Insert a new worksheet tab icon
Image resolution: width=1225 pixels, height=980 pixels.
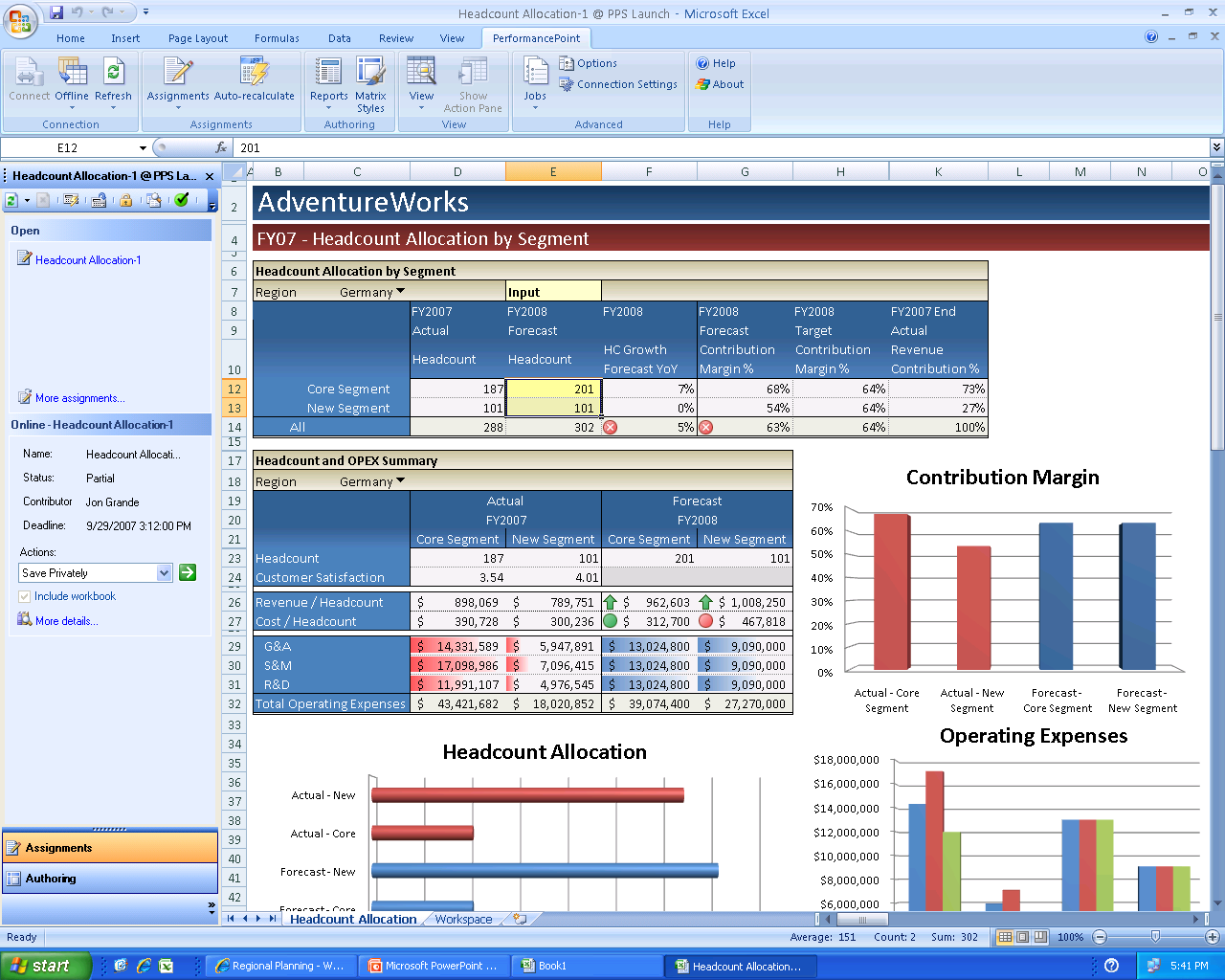(520, 919)
